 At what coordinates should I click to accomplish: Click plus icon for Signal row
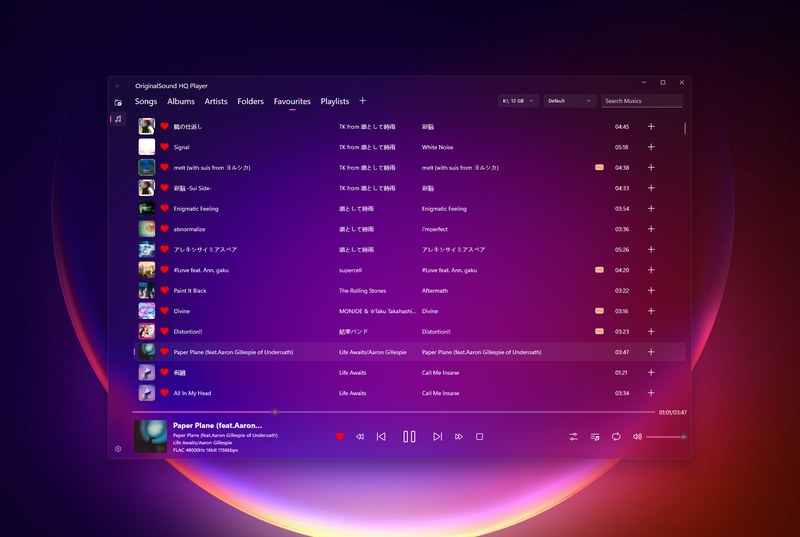click(x=651, y=147)
